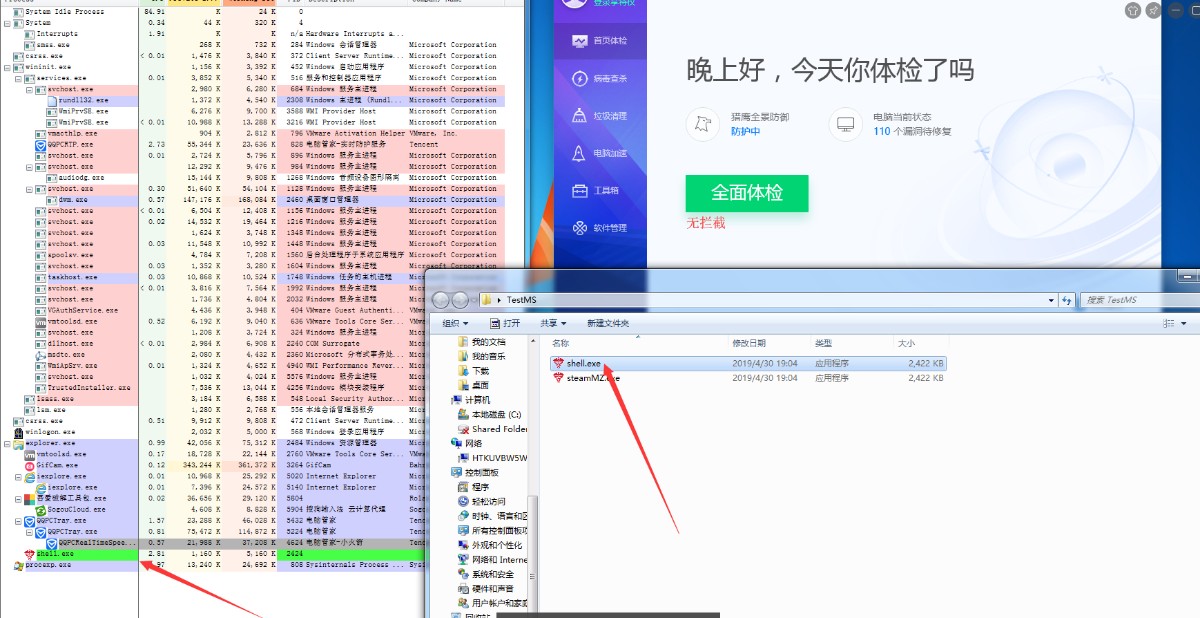Open the 共享 dropdown in Explorer toolbar
The image size is (1200, 618).
tap(553, 323)
